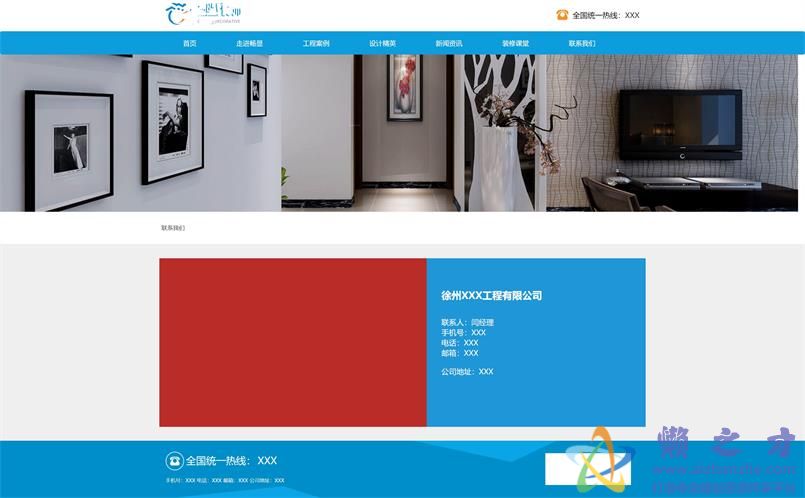Select 装修课堂 in the navigation bar
Screen dimensions: 805x498
tap(515, 43)
